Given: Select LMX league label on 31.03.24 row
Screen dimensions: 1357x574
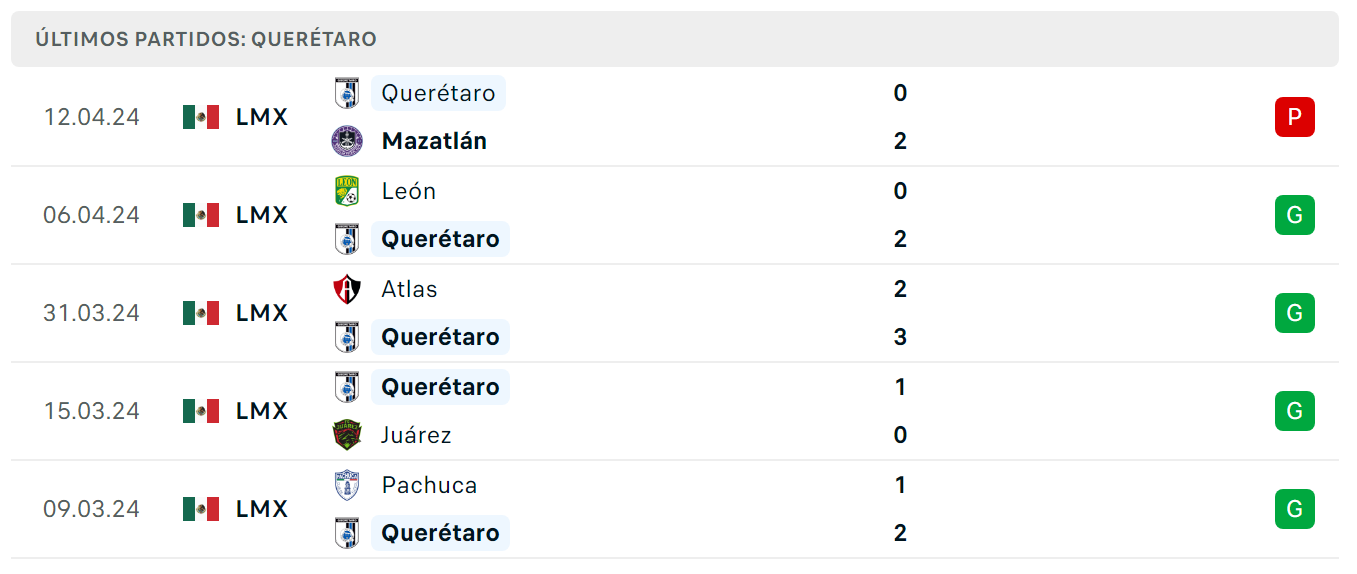Looking at the screenshot, I should pos(262,313).
